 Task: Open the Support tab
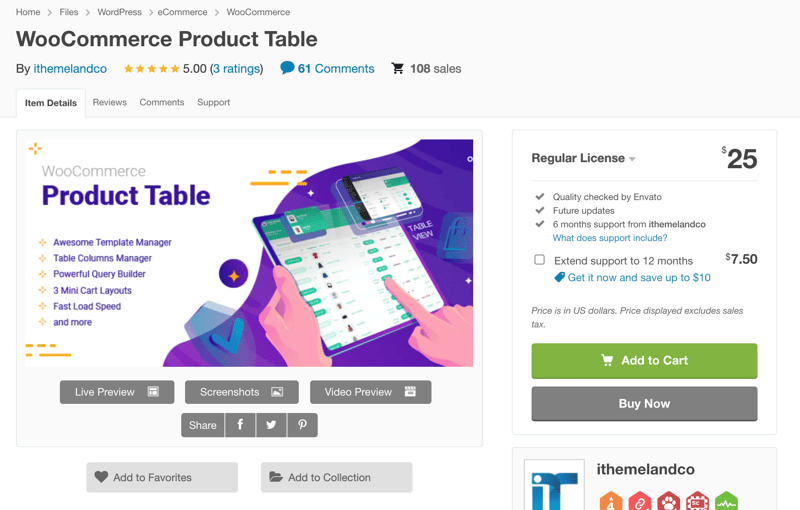pos(213,102)
